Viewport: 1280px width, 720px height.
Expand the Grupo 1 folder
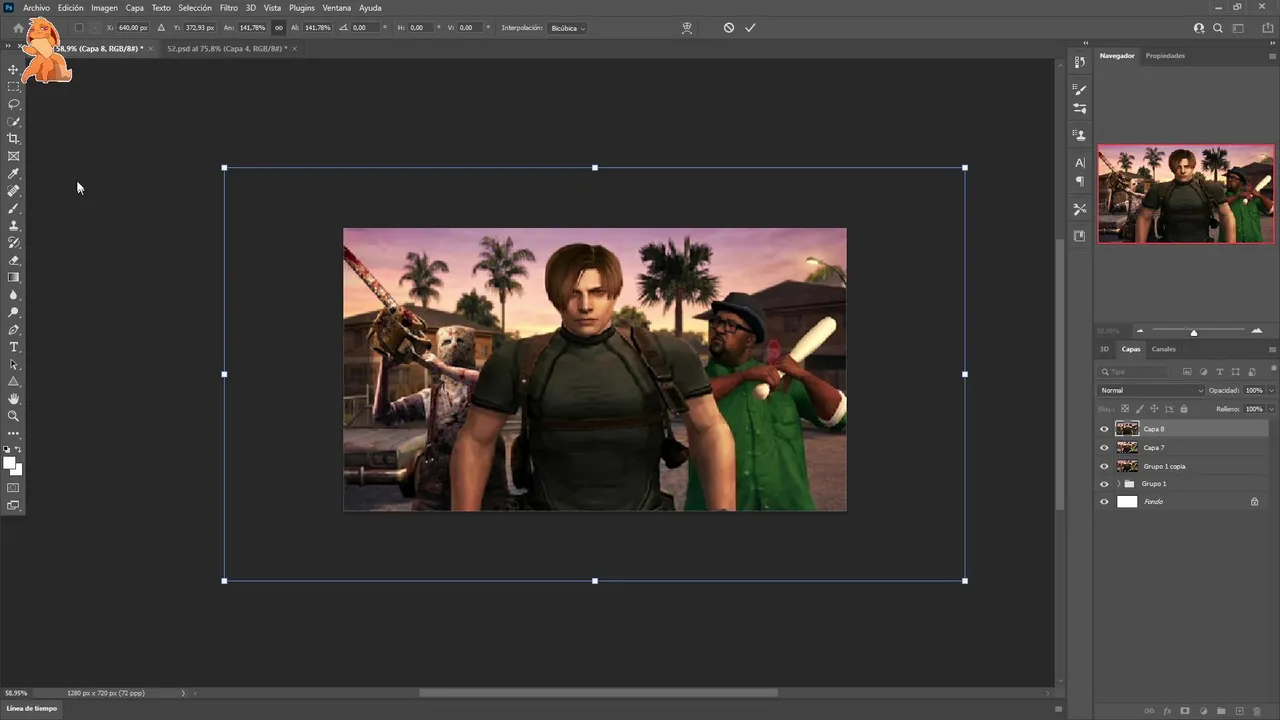[1118, 484]
